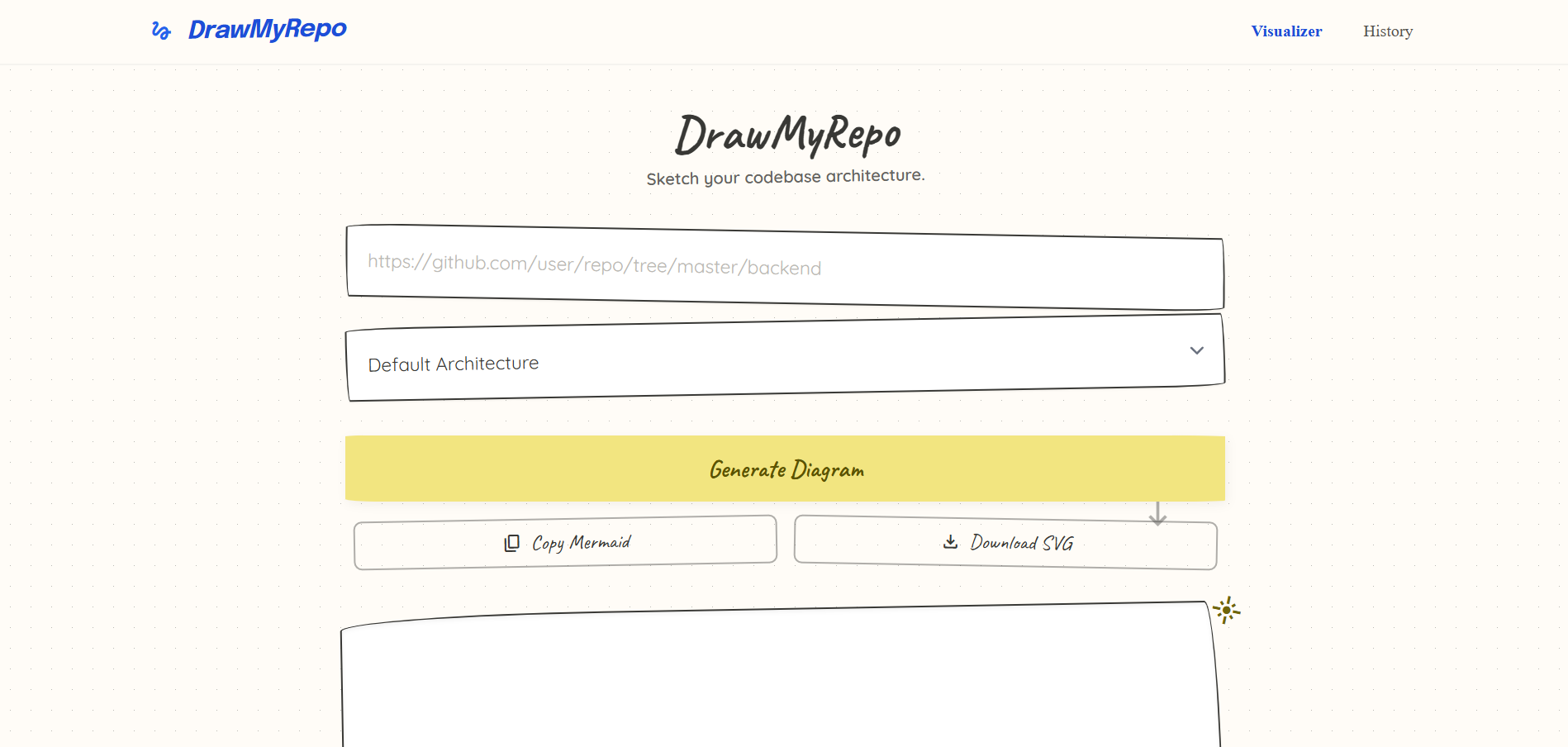Open the Visualizer tab in the navigation
Viewport: 1568px width, 747px height.
(1286, 31)
